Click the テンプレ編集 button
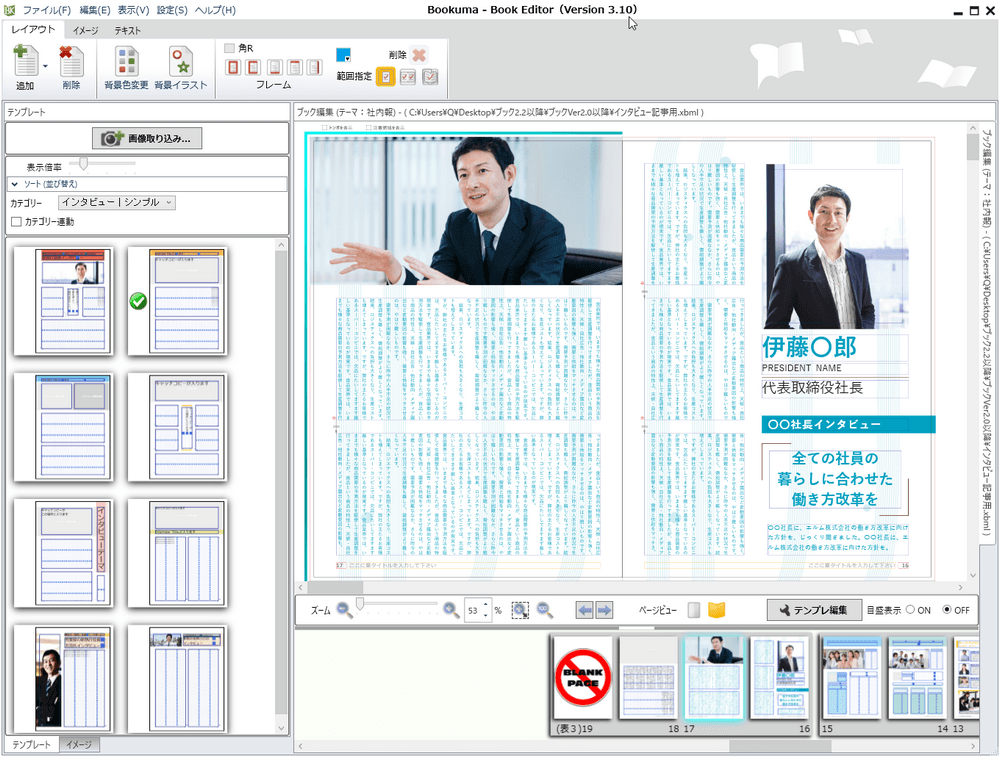The width and height of the screenshot is (1000, 757). click(813, 610)
